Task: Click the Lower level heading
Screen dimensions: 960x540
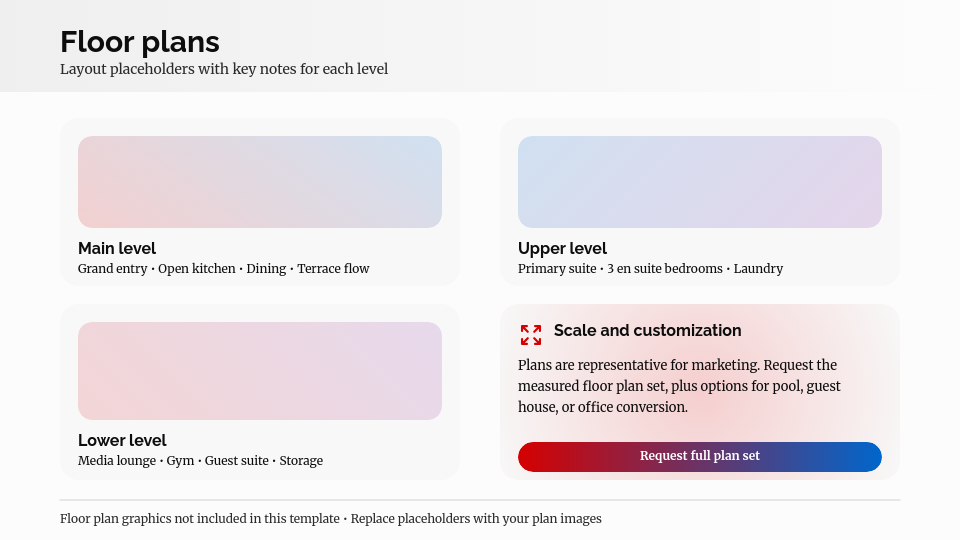Action: tap(122, 440)
